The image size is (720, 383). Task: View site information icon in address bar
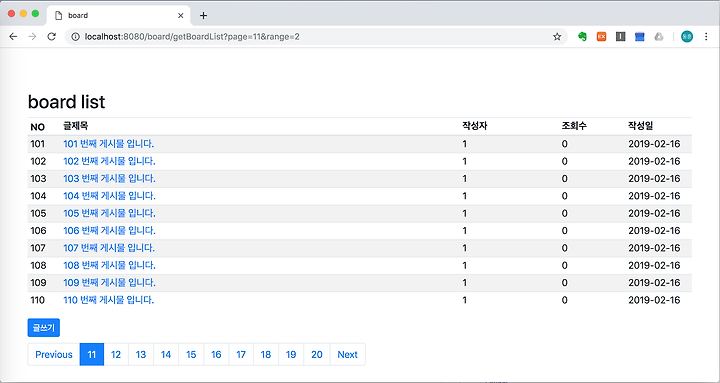tap(75, 37)
